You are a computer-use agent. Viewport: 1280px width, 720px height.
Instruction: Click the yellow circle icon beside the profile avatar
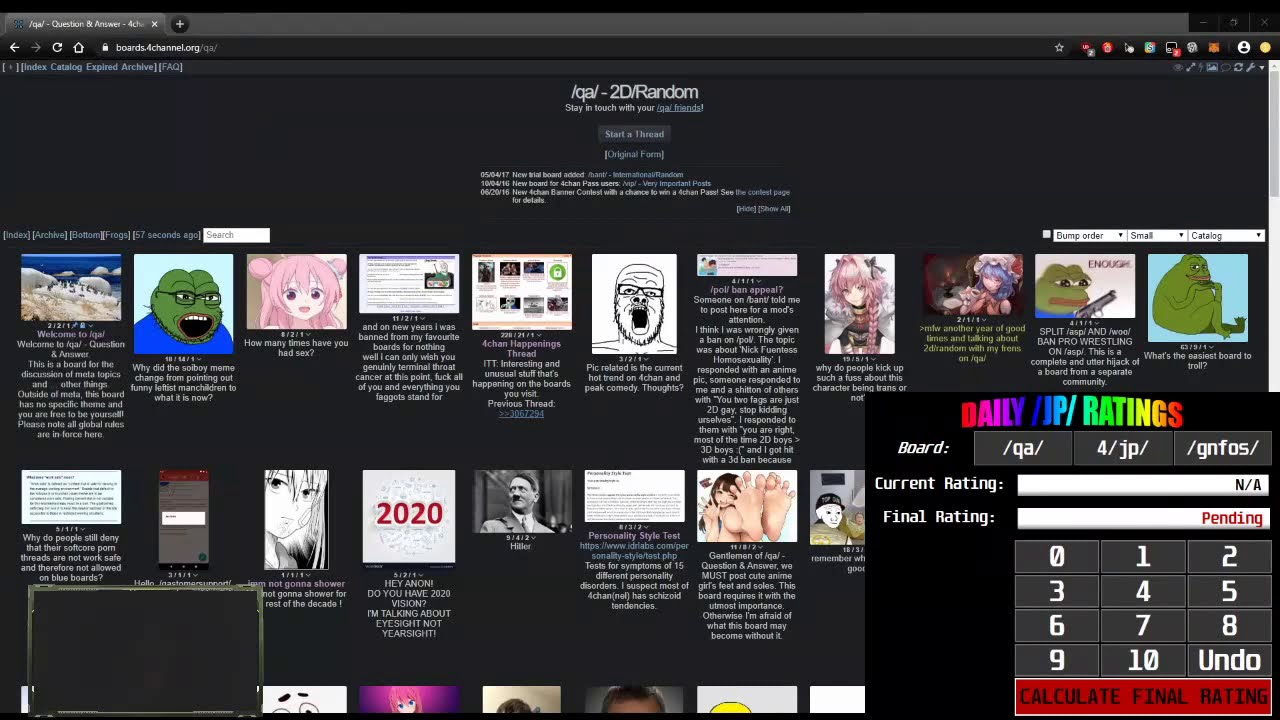[1265, 47]
